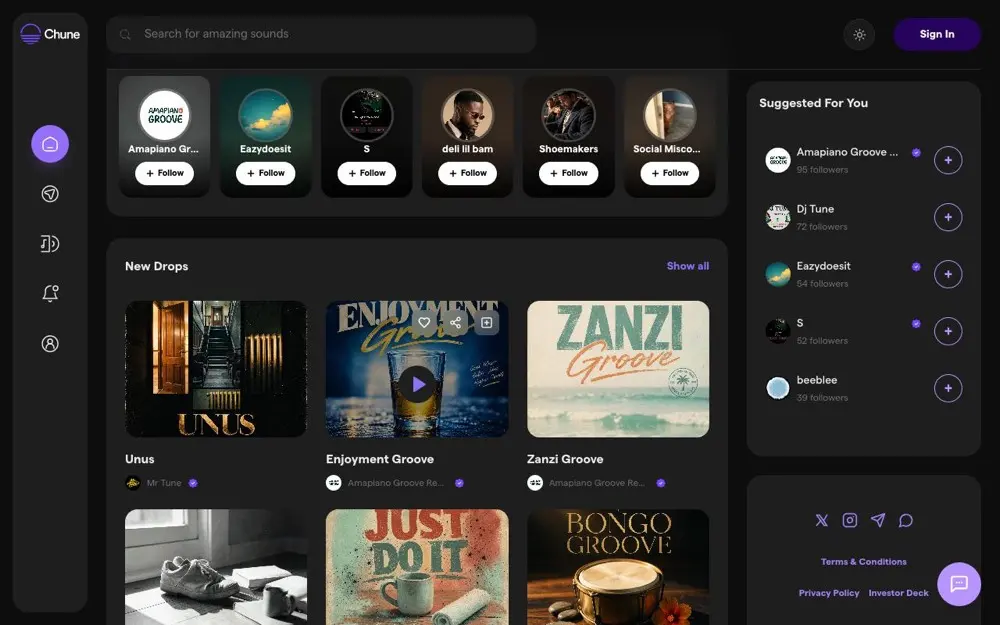Open Amapiano Groove suggested profile name
1000x625 pixels.
847,152
